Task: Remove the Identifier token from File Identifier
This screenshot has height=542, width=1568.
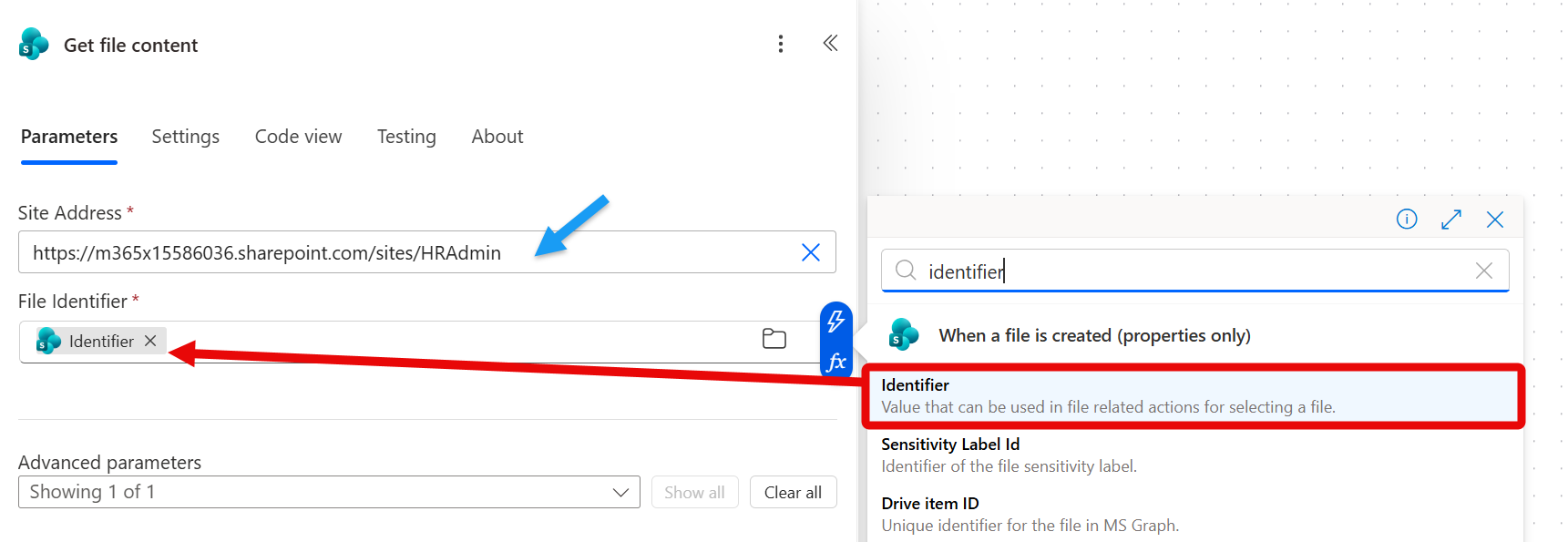Action: tap(150, 341)
